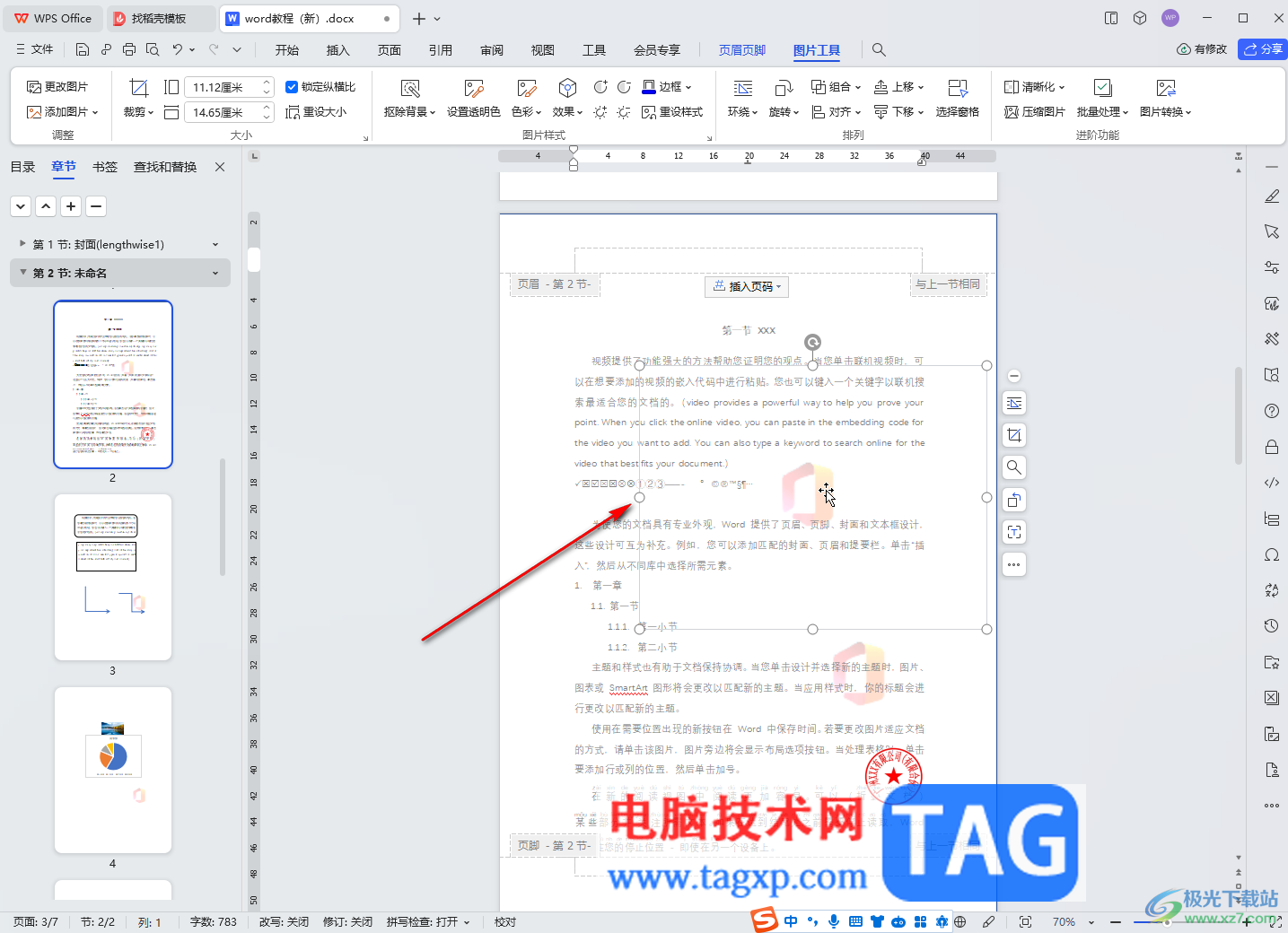Switch to the References (引用) ribbon tab
This screenshot has width=1288, height=933.
click(x=441, y=50)
